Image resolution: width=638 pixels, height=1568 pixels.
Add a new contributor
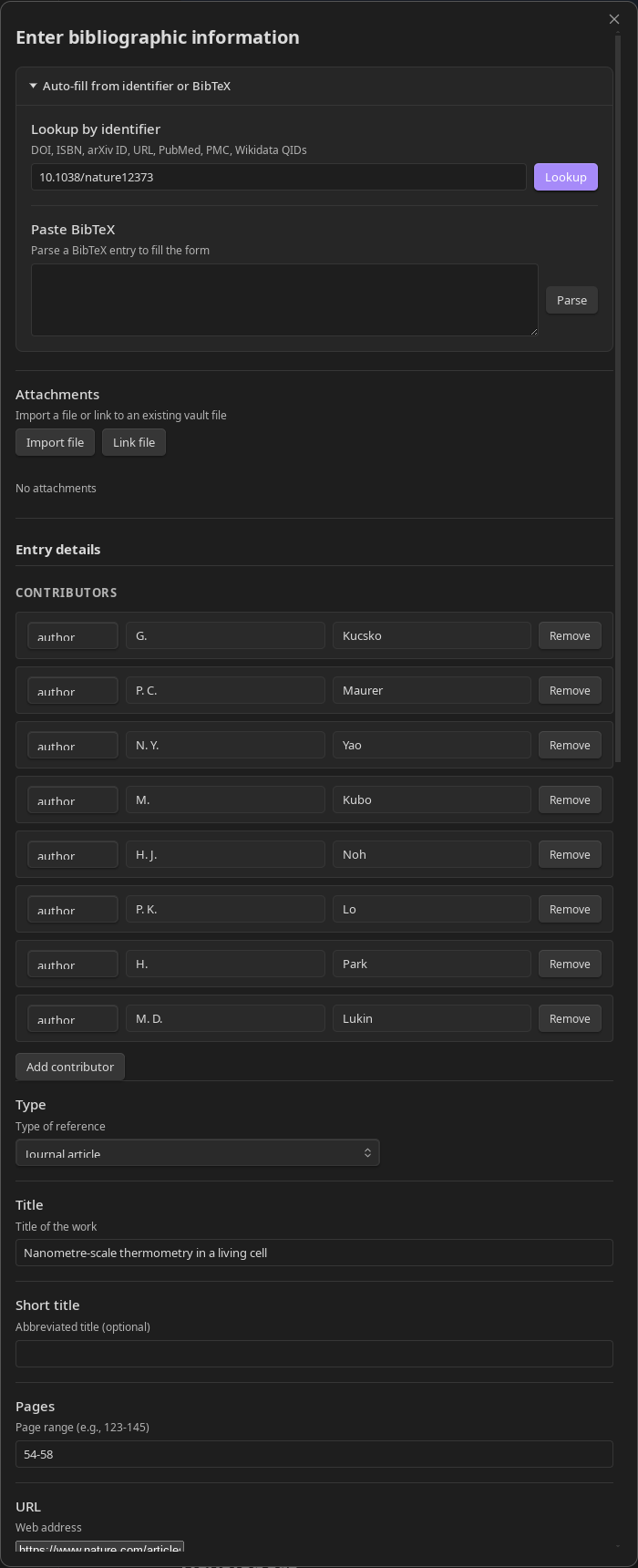coord(69,1066)
